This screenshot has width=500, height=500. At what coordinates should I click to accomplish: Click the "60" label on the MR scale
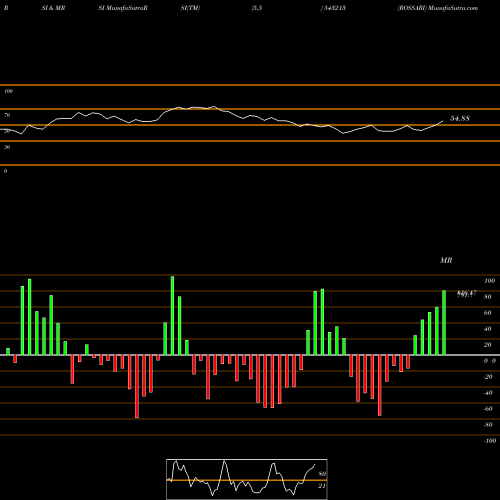[x=488, y=313]
